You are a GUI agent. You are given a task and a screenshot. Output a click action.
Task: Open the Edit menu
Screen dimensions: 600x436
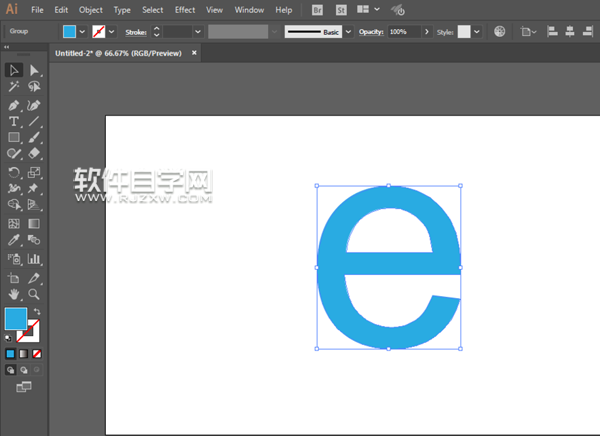pos(61,10)
